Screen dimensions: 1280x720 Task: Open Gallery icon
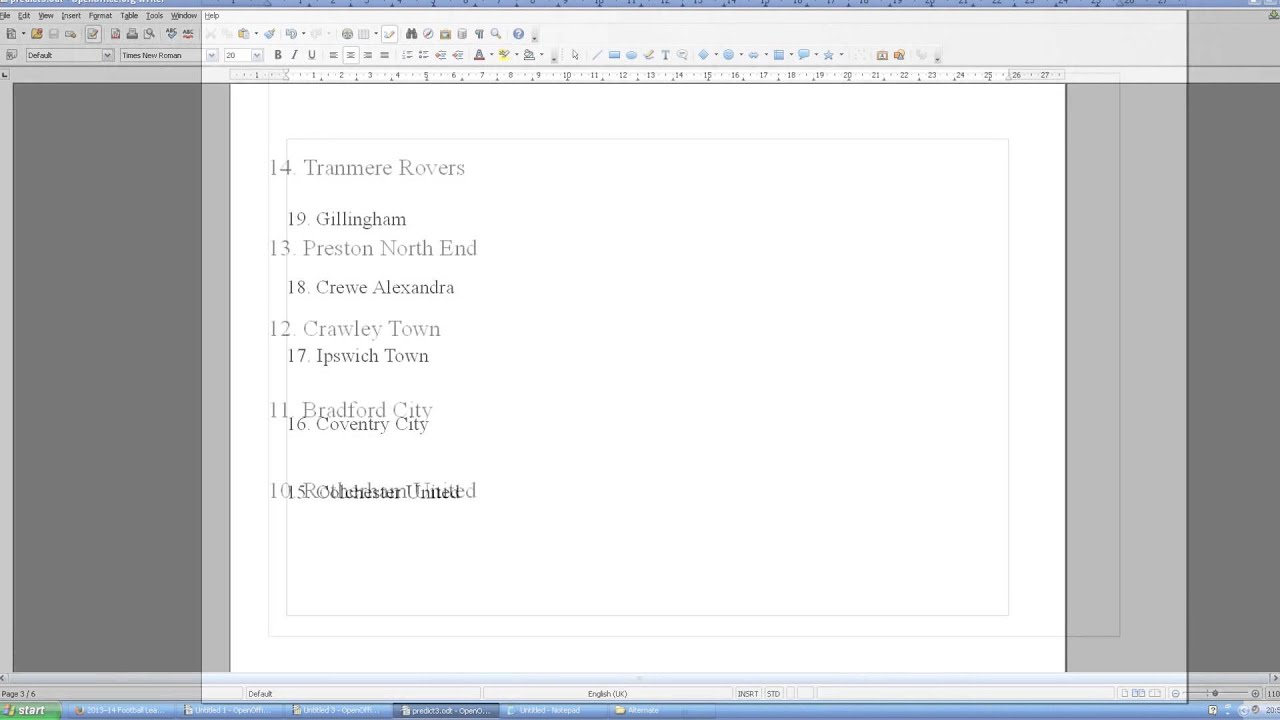click(x=445, y=34)
